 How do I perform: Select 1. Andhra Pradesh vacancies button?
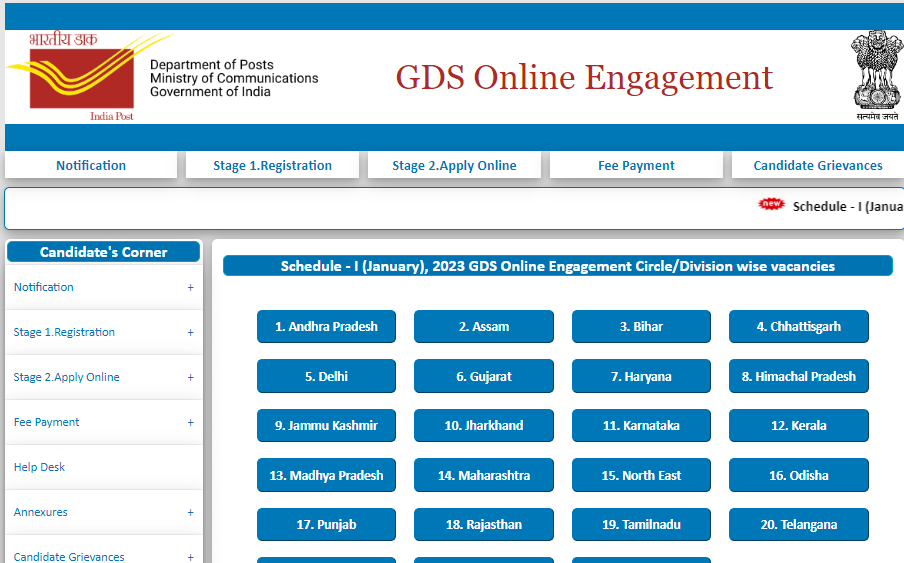[x=326, y=327]
